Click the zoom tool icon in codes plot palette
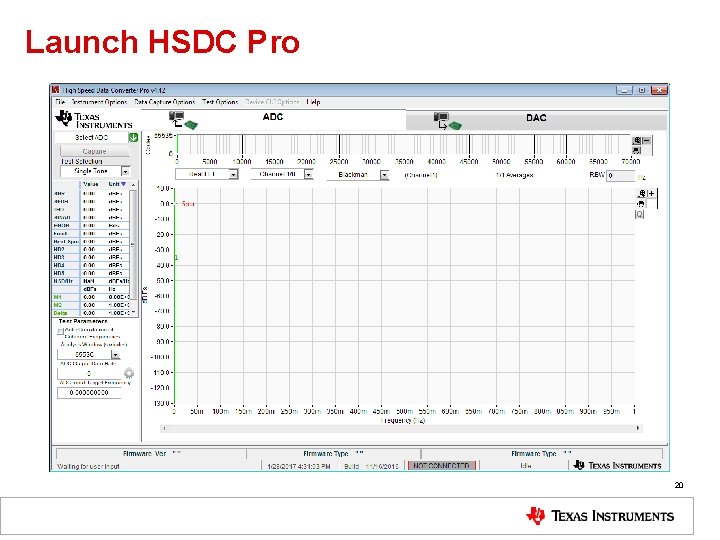The width and height of the screenshot is (720, 540). [x=637, y=141]
